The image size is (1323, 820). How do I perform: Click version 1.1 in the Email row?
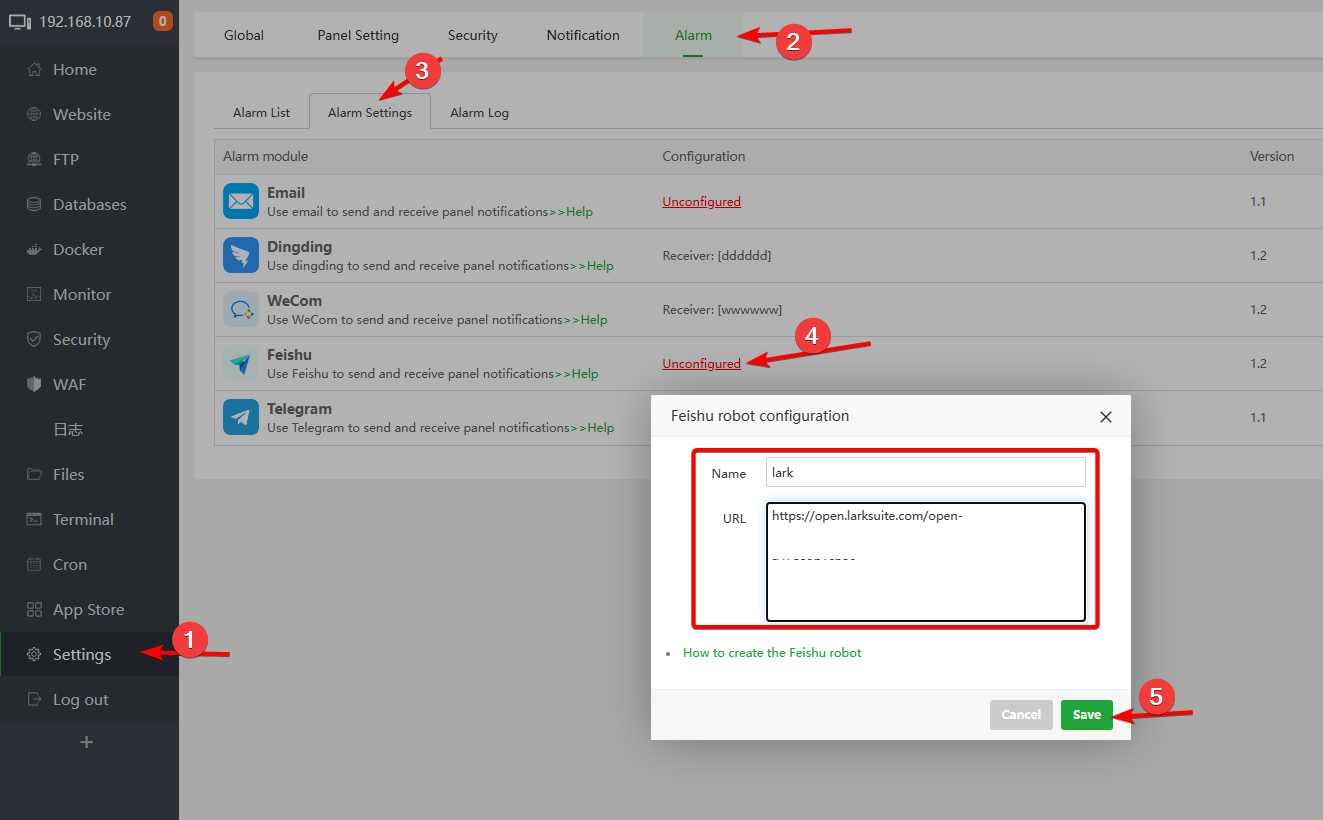pos(1258,201)
